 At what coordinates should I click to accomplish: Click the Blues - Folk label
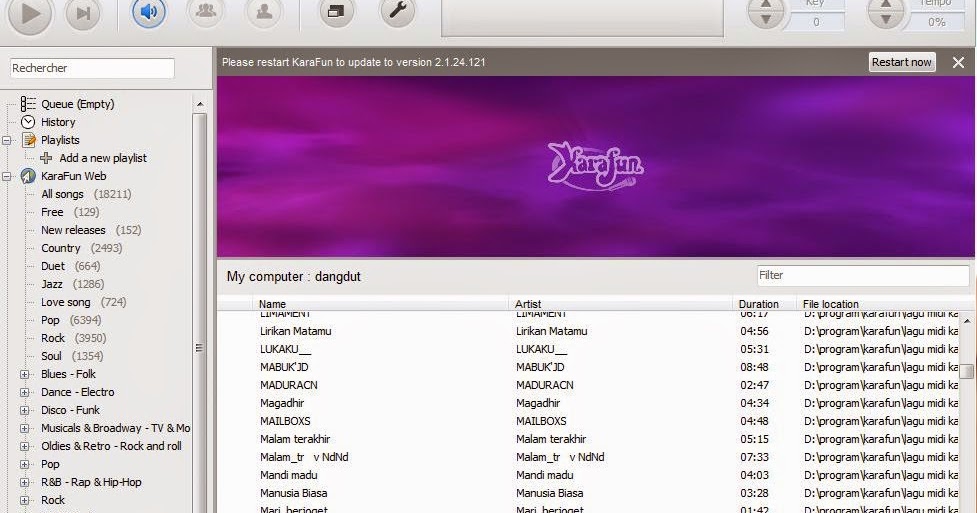(x=68, y=374)
